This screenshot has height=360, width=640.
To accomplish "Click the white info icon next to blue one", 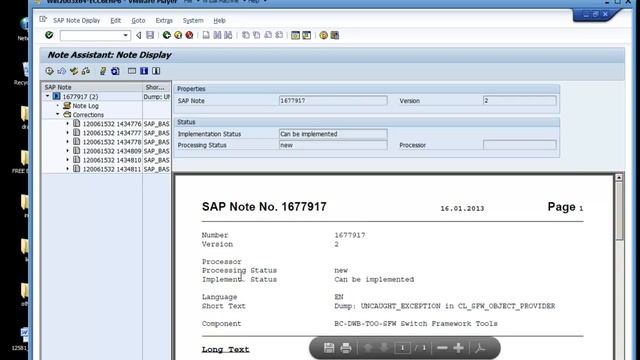I will tap(156, 71).
